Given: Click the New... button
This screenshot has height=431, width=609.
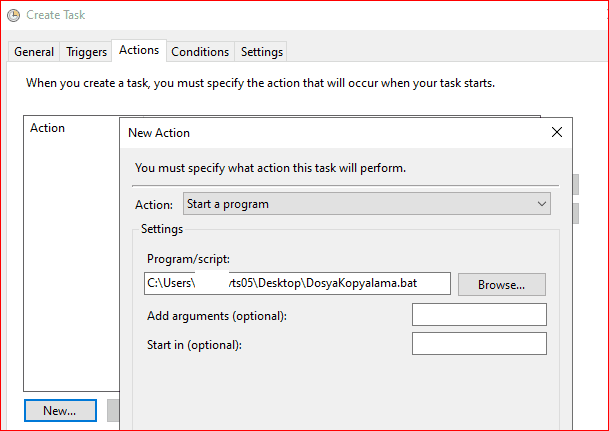Looking at the screenshot, I should click(60, 411).
